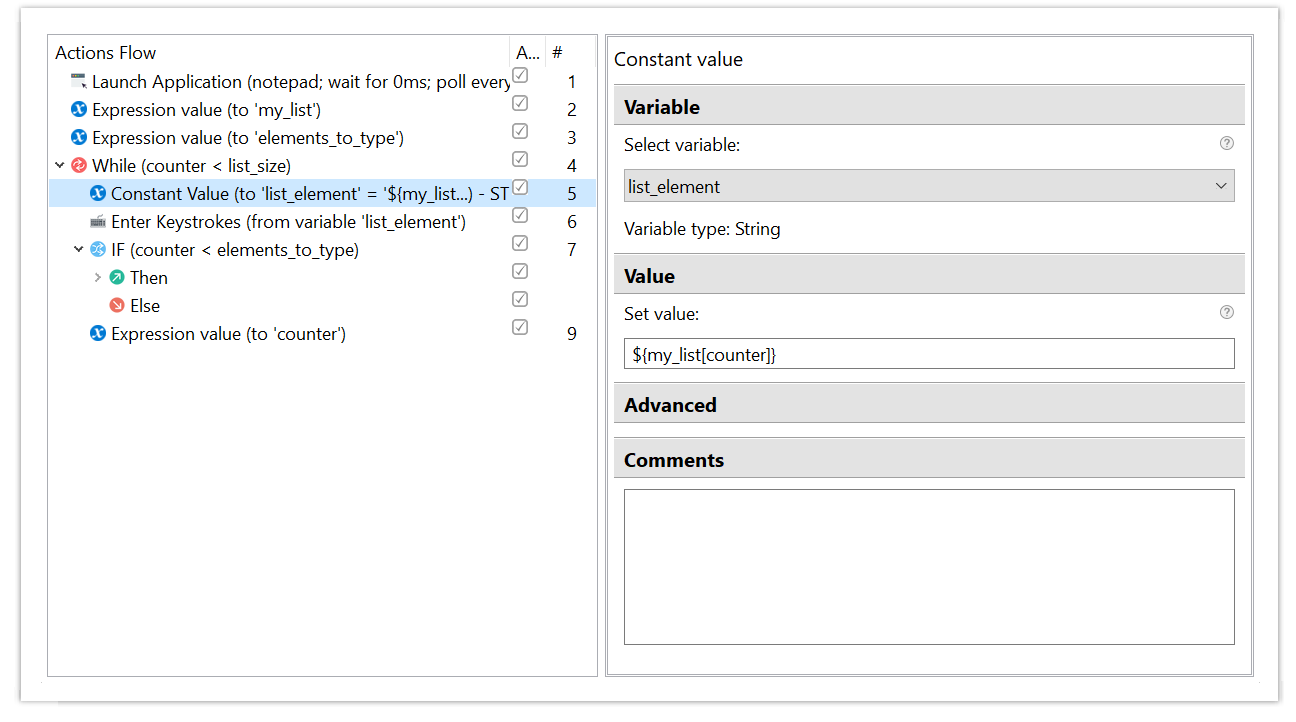Collapse the Value section header
Viewport: 1296px width, 722px height.
(929, 275)
